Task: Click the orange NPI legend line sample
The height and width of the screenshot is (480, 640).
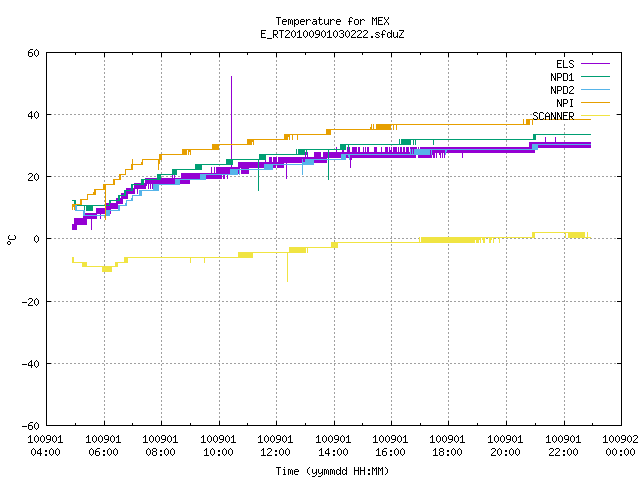Action: pos(595,102)
